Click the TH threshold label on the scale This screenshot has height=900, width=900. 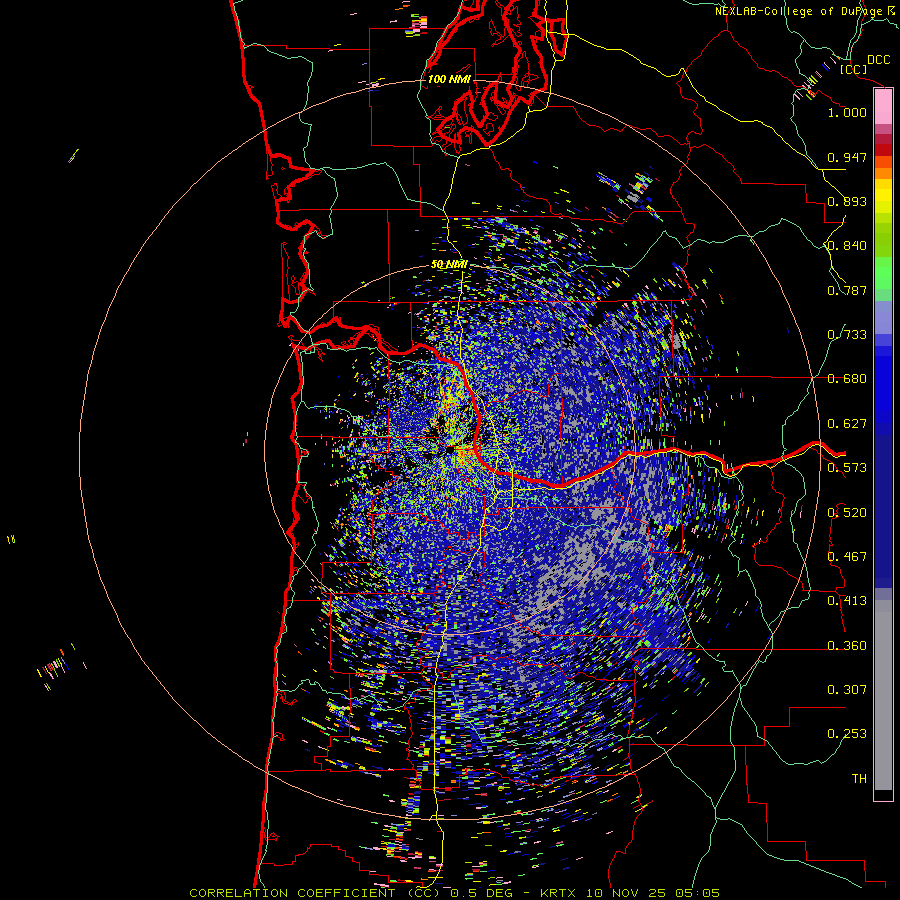click(859, 779)
